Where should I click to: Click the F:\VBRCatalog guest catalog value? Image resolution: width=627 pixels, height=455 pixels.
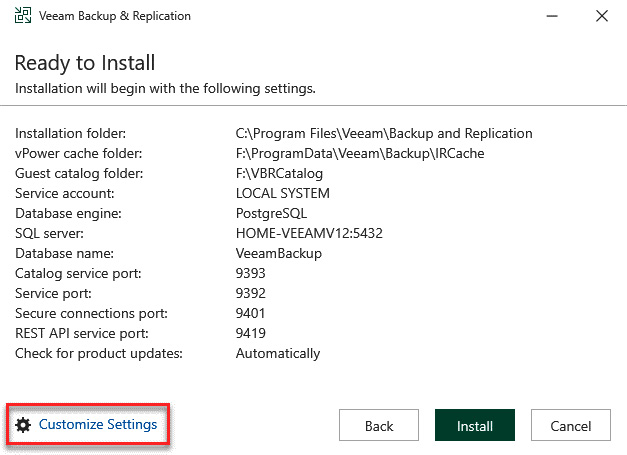(279, 173)
